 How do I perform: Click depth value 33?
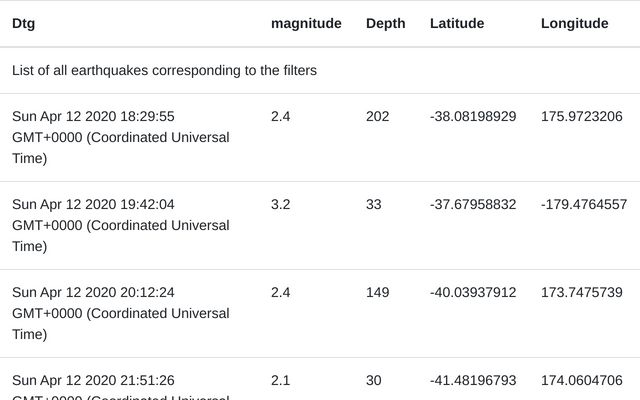[373, 204]
